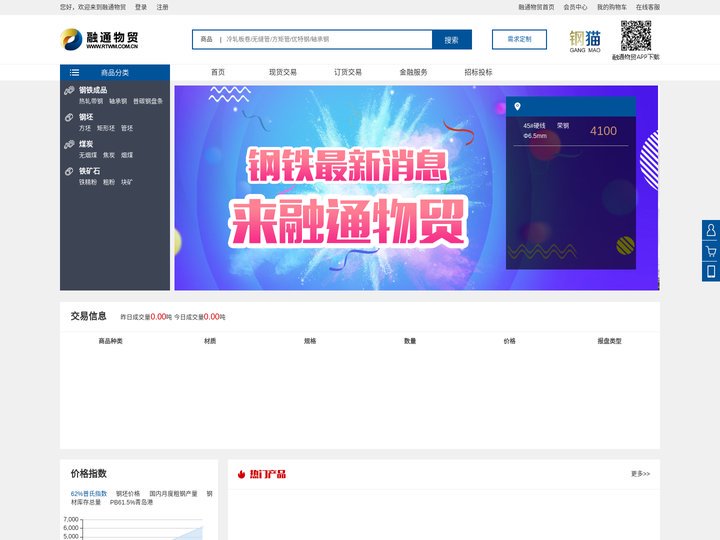
Task: Switch to PB61.5%青岛港 index tab
Action: click(x=131, y=502)
